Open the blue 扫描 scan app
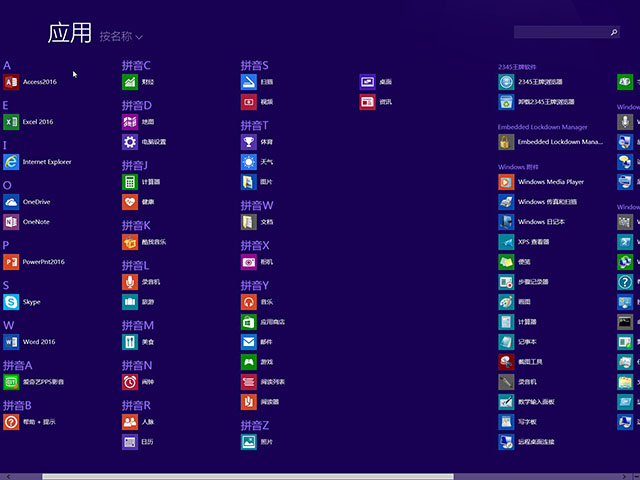This screenshot has width=640, height=480. pos(257,82)
